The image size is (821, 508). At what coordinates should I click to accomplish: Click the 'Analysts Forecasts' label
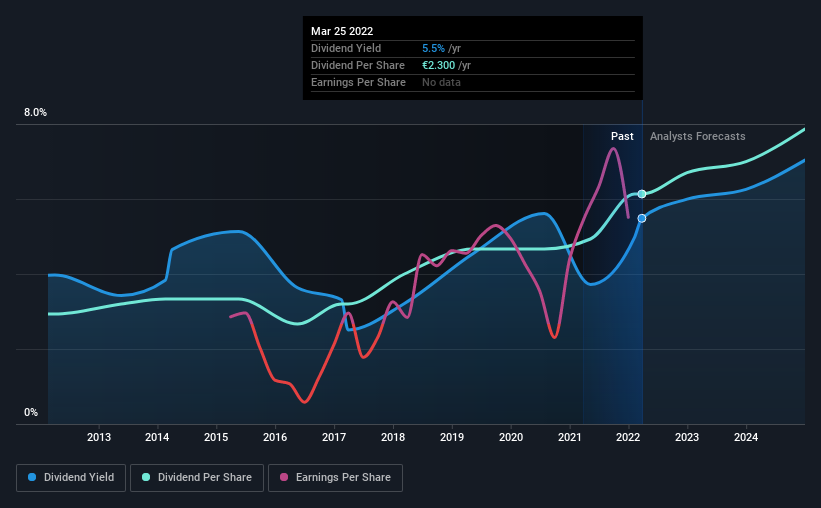pos(697,136)
